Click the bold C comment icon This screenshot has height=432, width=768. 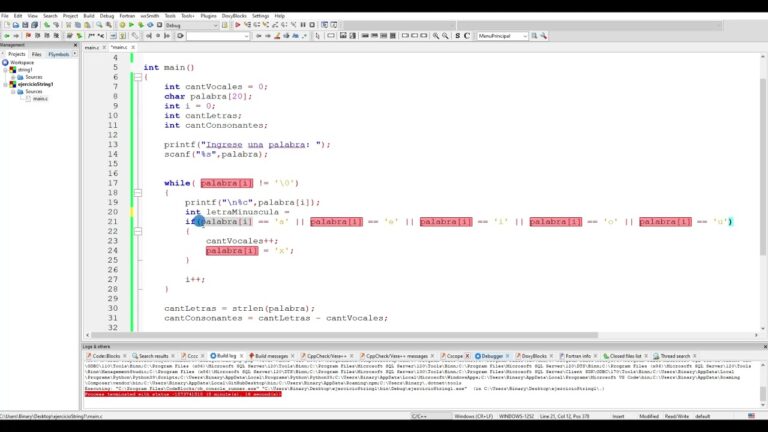(x=467, y=36)
